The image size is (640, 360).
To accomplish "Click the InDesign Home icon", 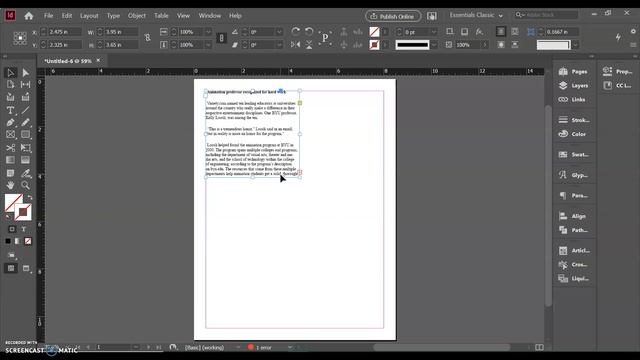I will pyautogui.click(x=29, y=16).
